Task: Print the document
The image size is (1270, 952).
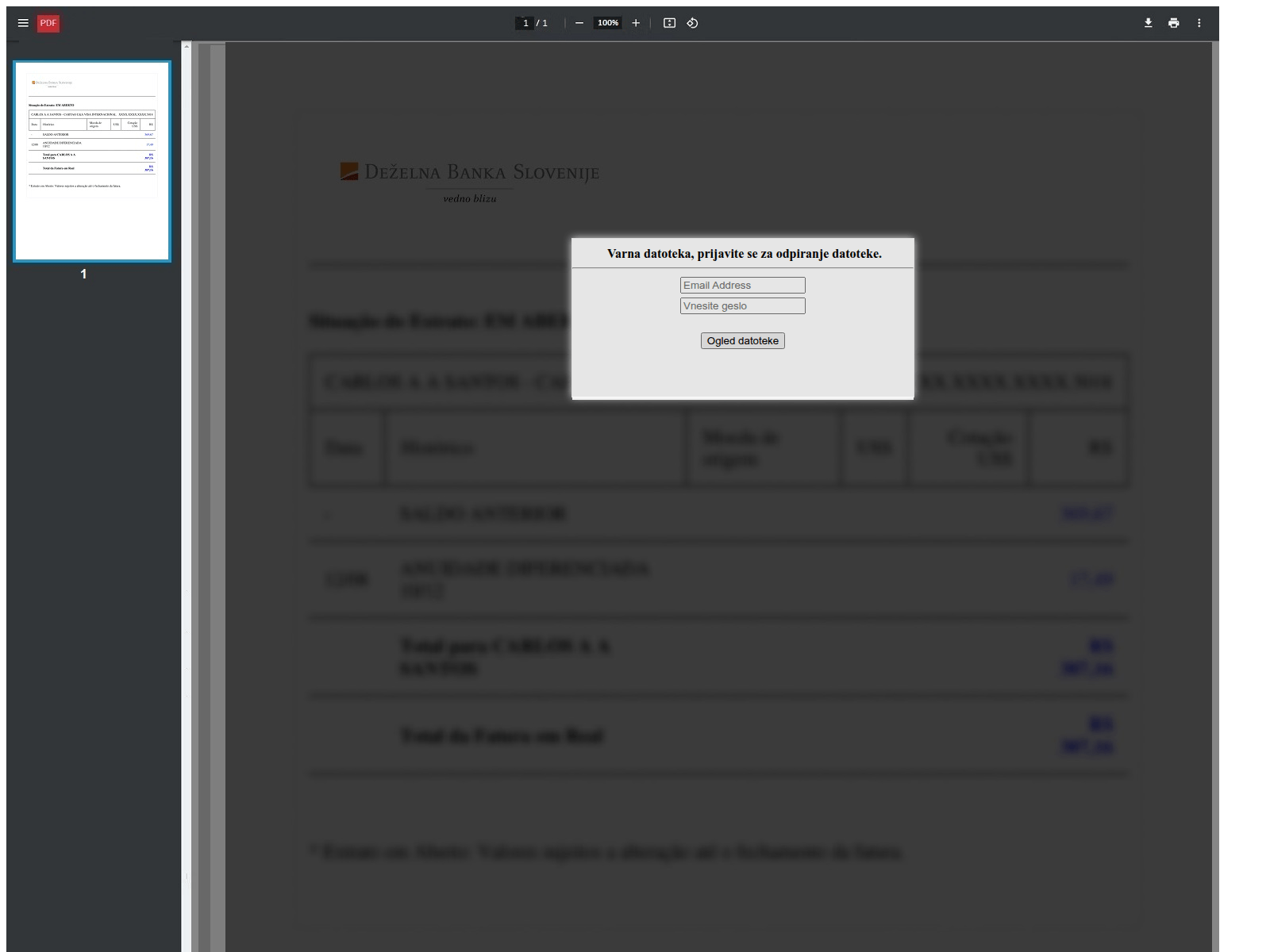Action: coord(1173,23)
